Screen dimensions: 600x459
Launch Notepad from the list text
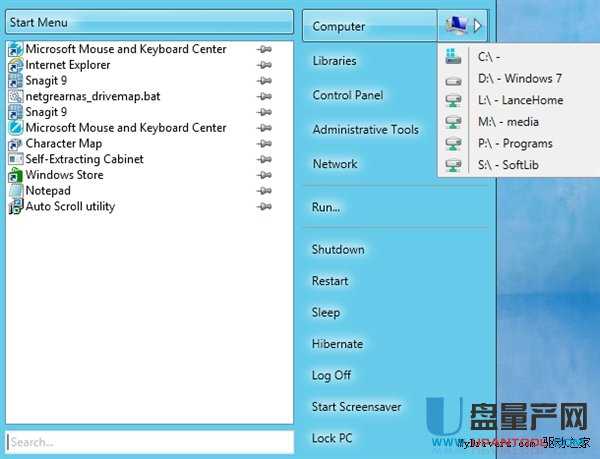click(48, 191)
